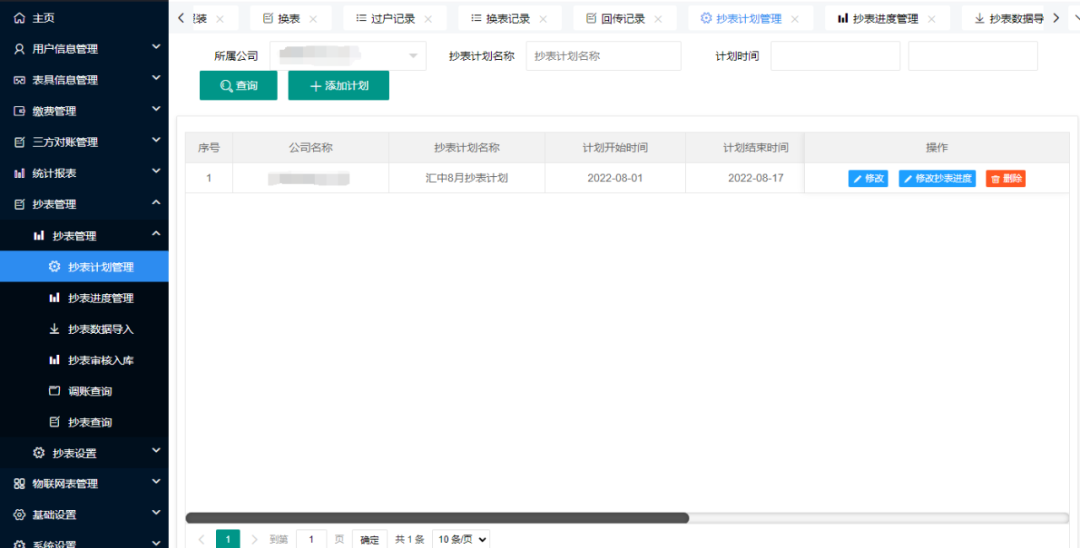Image resolution: width=1080 pixels, height=548 pixels.
Task: Expand the 用户信息管理 sidebar menu
Action: click(x=155, y=48)
